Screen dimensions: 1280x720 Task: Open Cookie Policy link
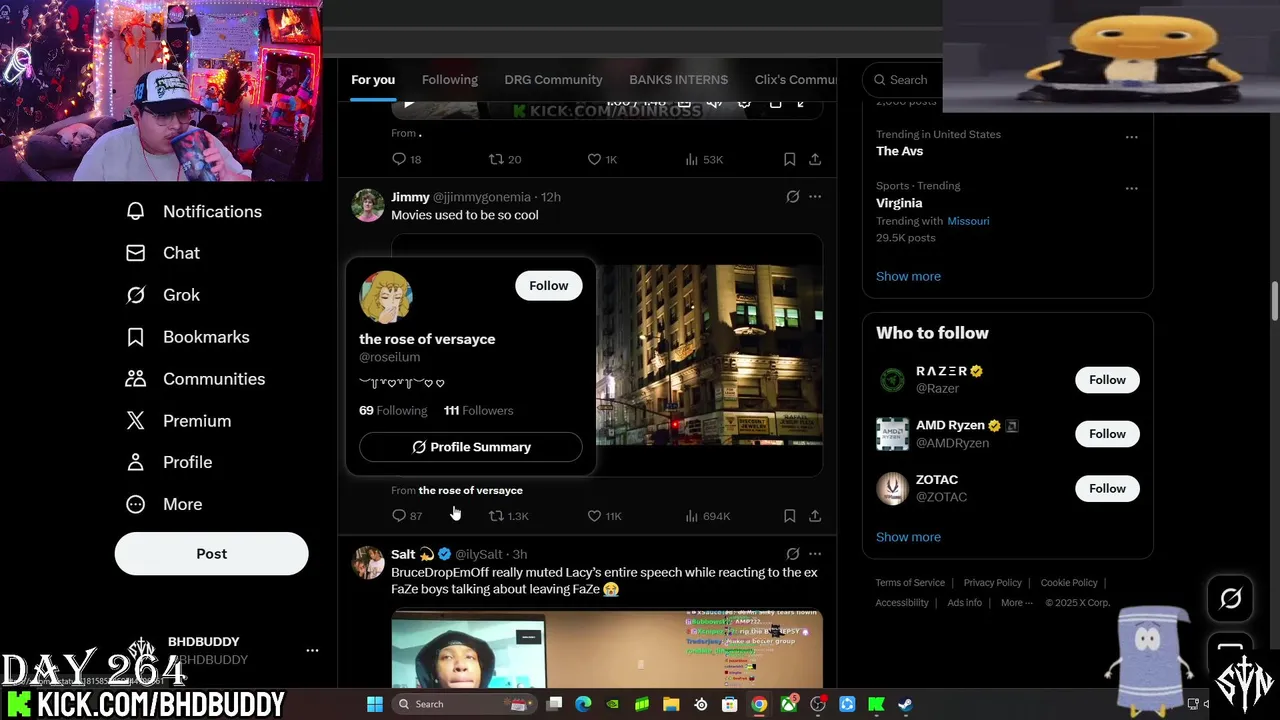[1069, 583]
